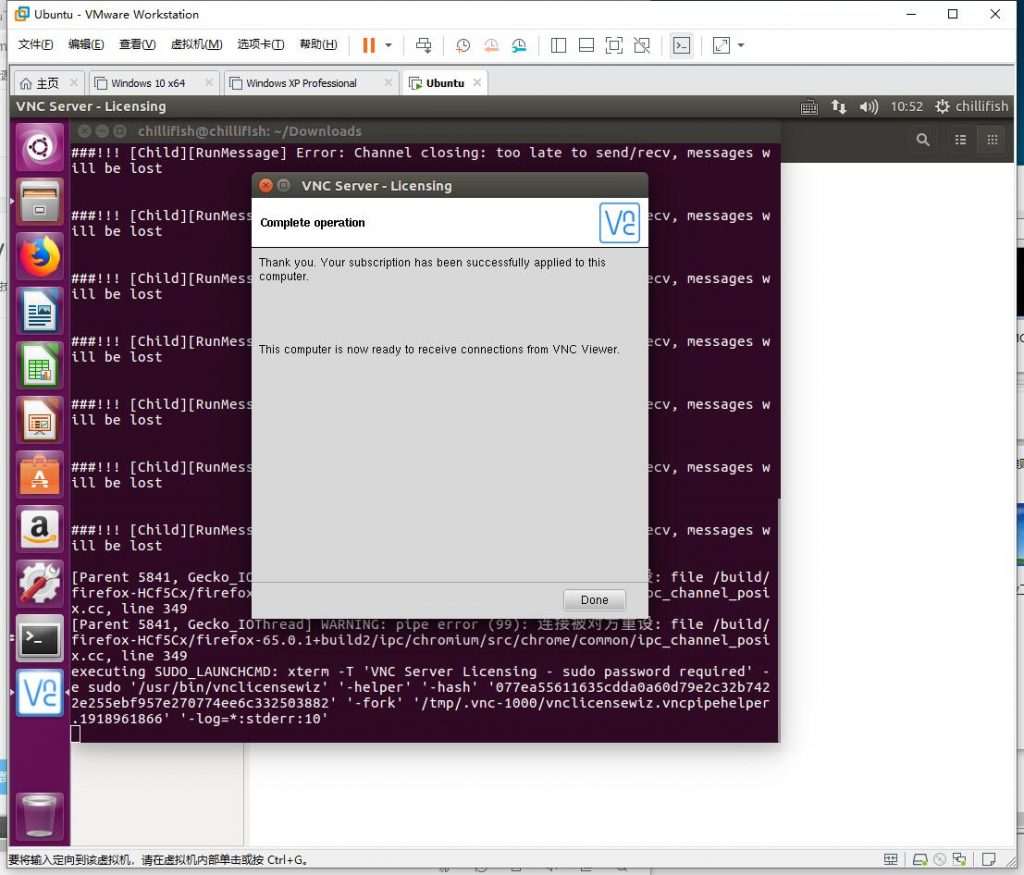Toggle the console view toolbar icon
The width and height of the screenshot is (1024, 875).
(681, 45)
